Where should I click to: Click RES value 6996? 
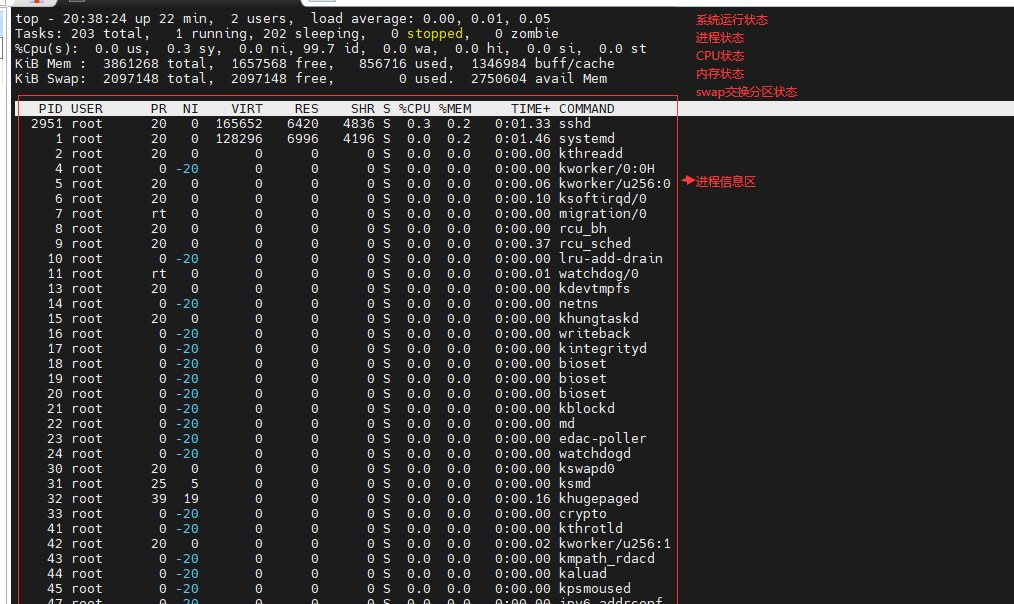click(303, 138)
